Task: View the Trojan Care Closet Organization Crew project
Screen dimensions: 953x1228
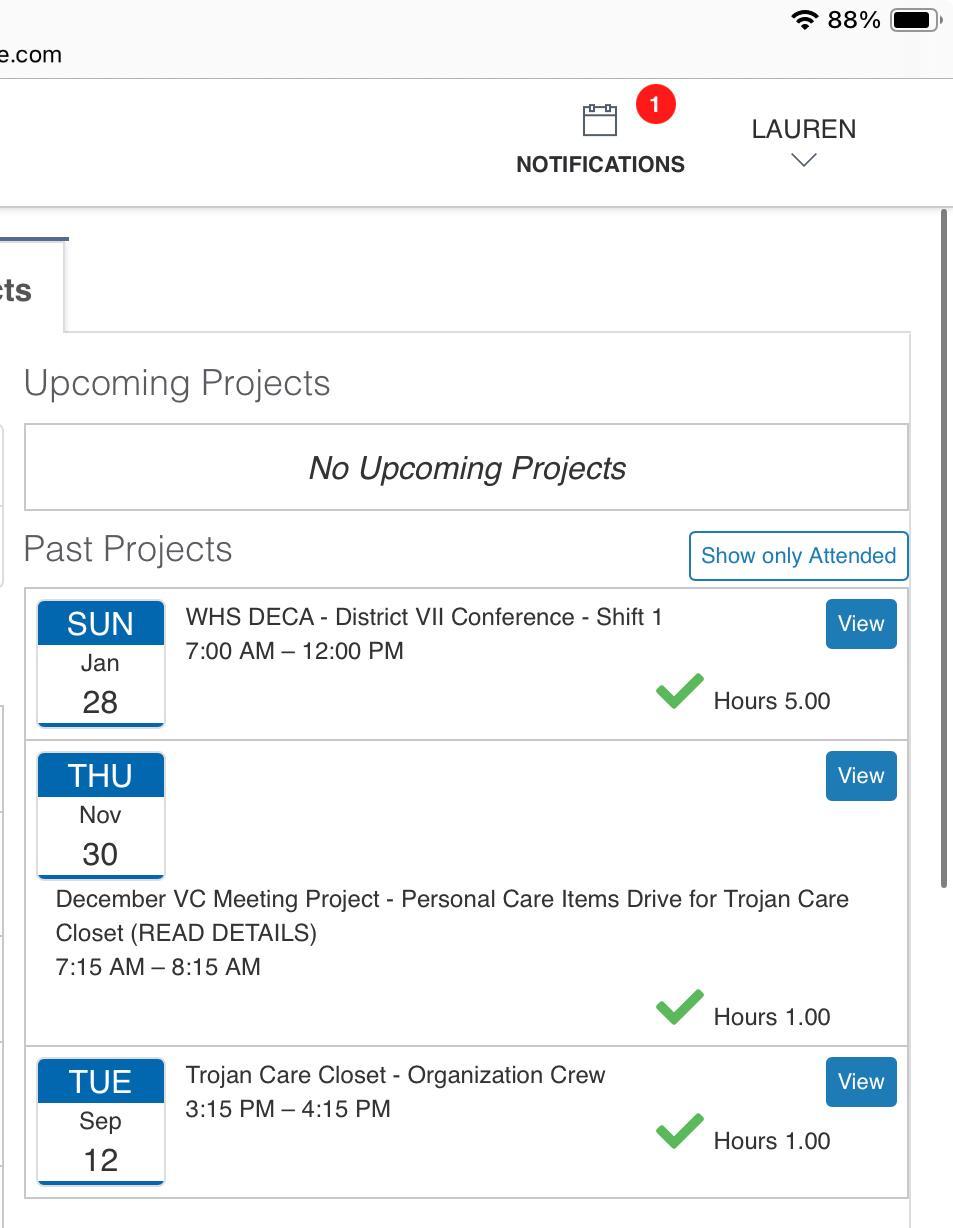Action: 860,1082
